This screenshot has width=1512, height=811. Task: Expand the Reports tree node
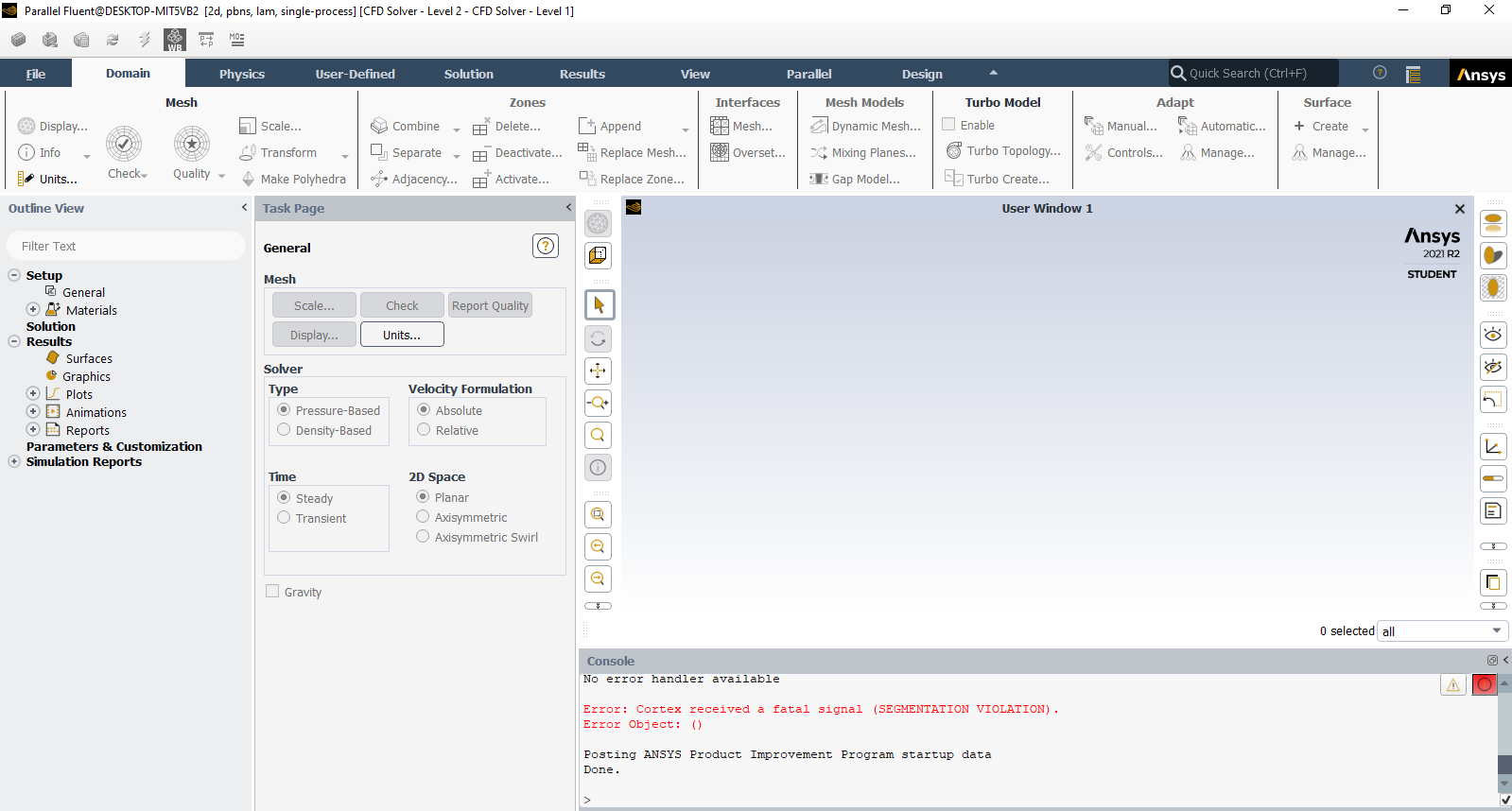(x=33, y=429)
